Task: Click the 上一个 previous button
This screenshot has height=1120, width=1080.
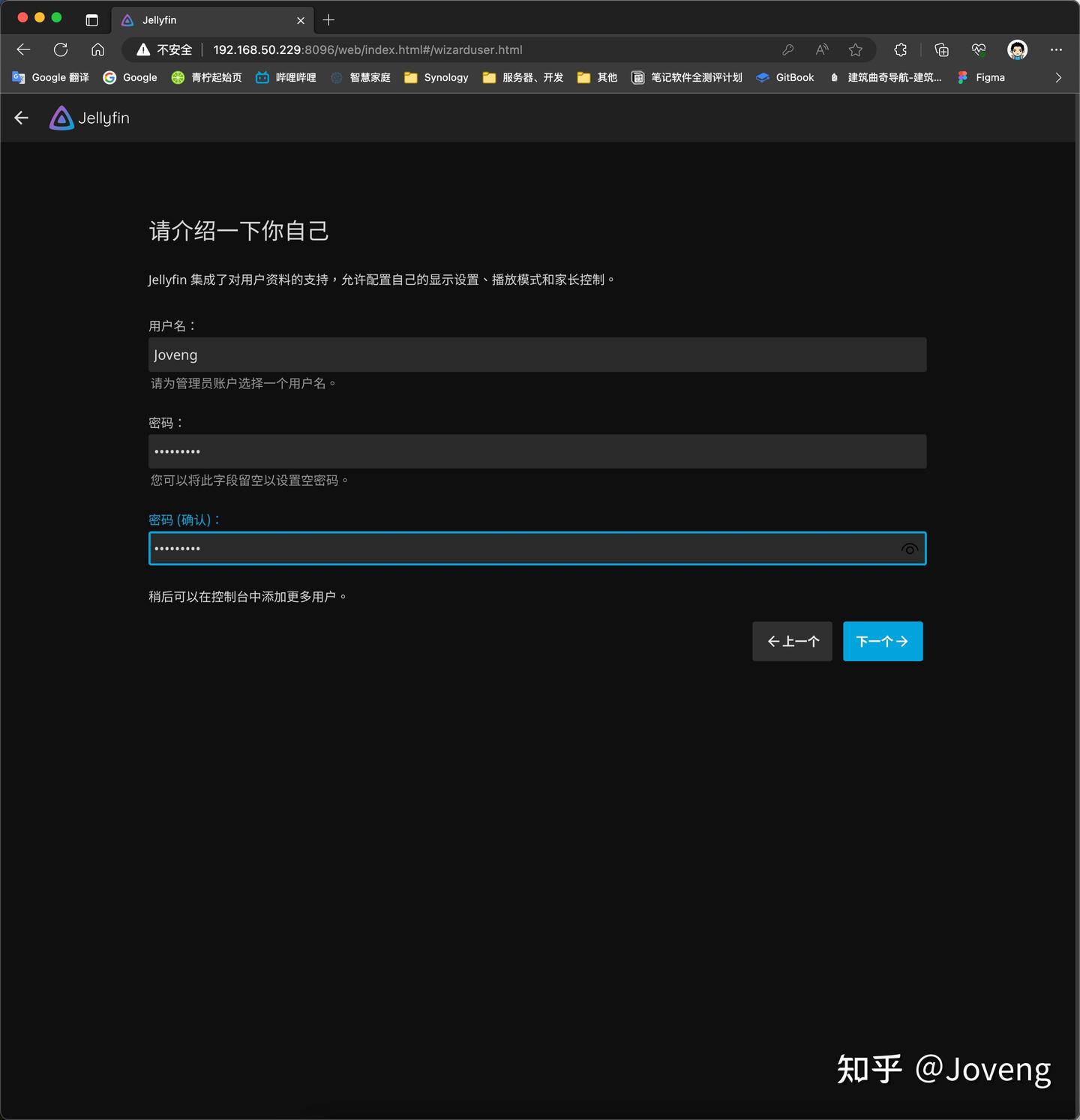Action: pyautogui.click(x=792, y=641)
